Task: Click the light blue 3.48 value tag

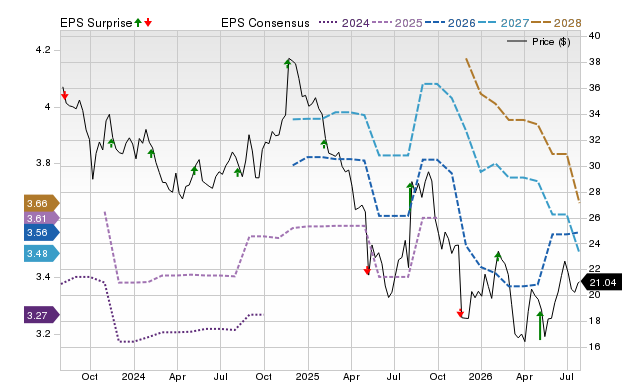Action: 42,253
